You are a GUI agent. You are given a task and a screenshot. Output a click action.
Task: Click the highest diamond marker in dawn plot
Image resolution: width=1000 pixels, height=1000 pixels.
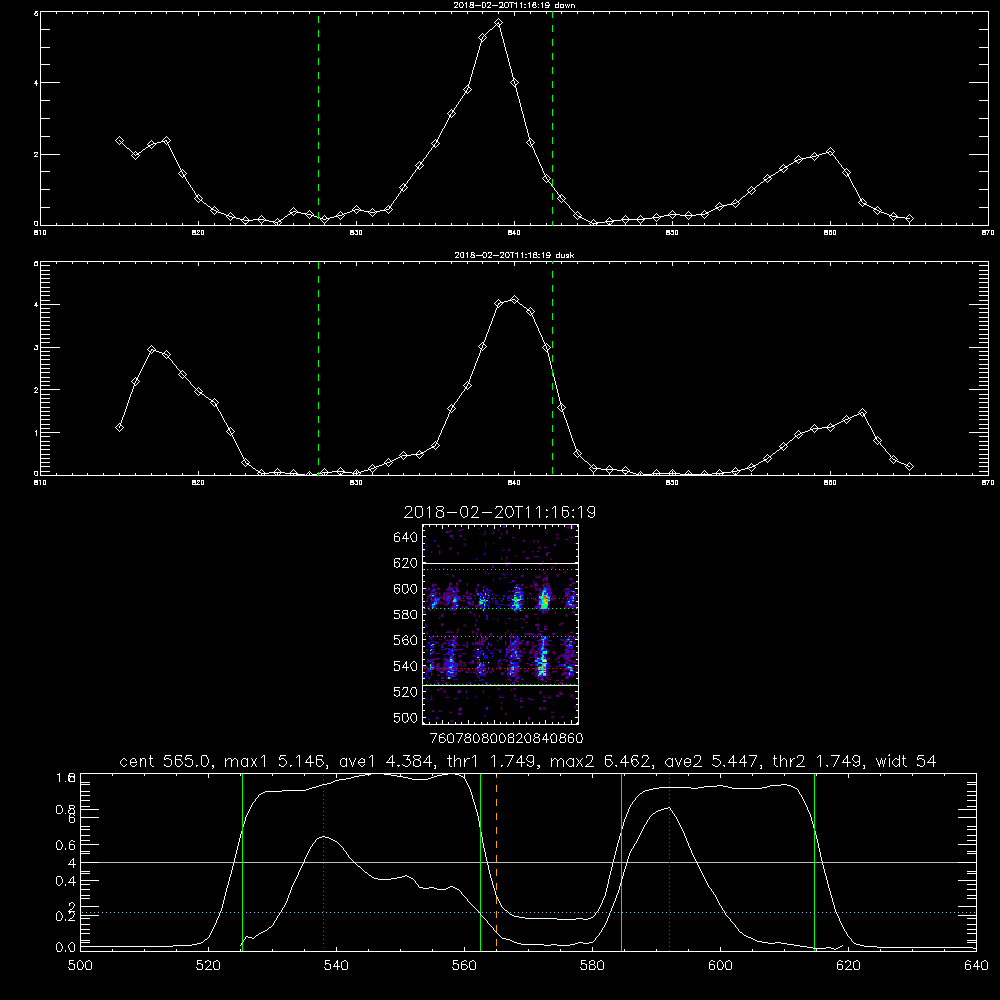click(498, 23)
